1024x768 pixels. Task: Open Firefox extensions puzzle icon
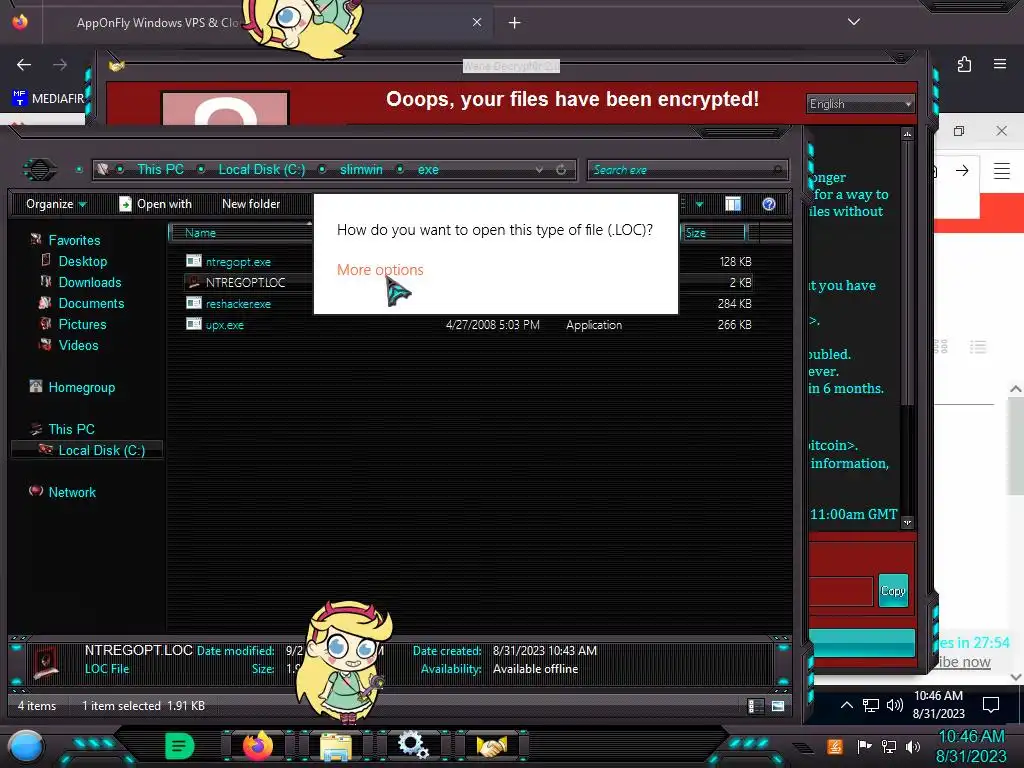[964, 64]
